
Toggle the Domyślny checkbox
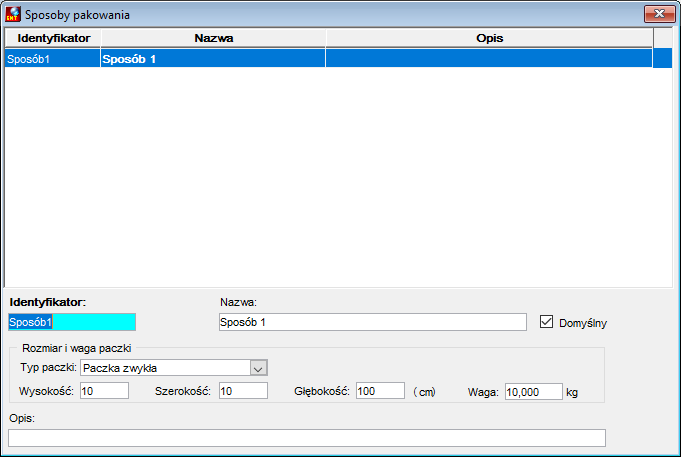pos(546,322)
